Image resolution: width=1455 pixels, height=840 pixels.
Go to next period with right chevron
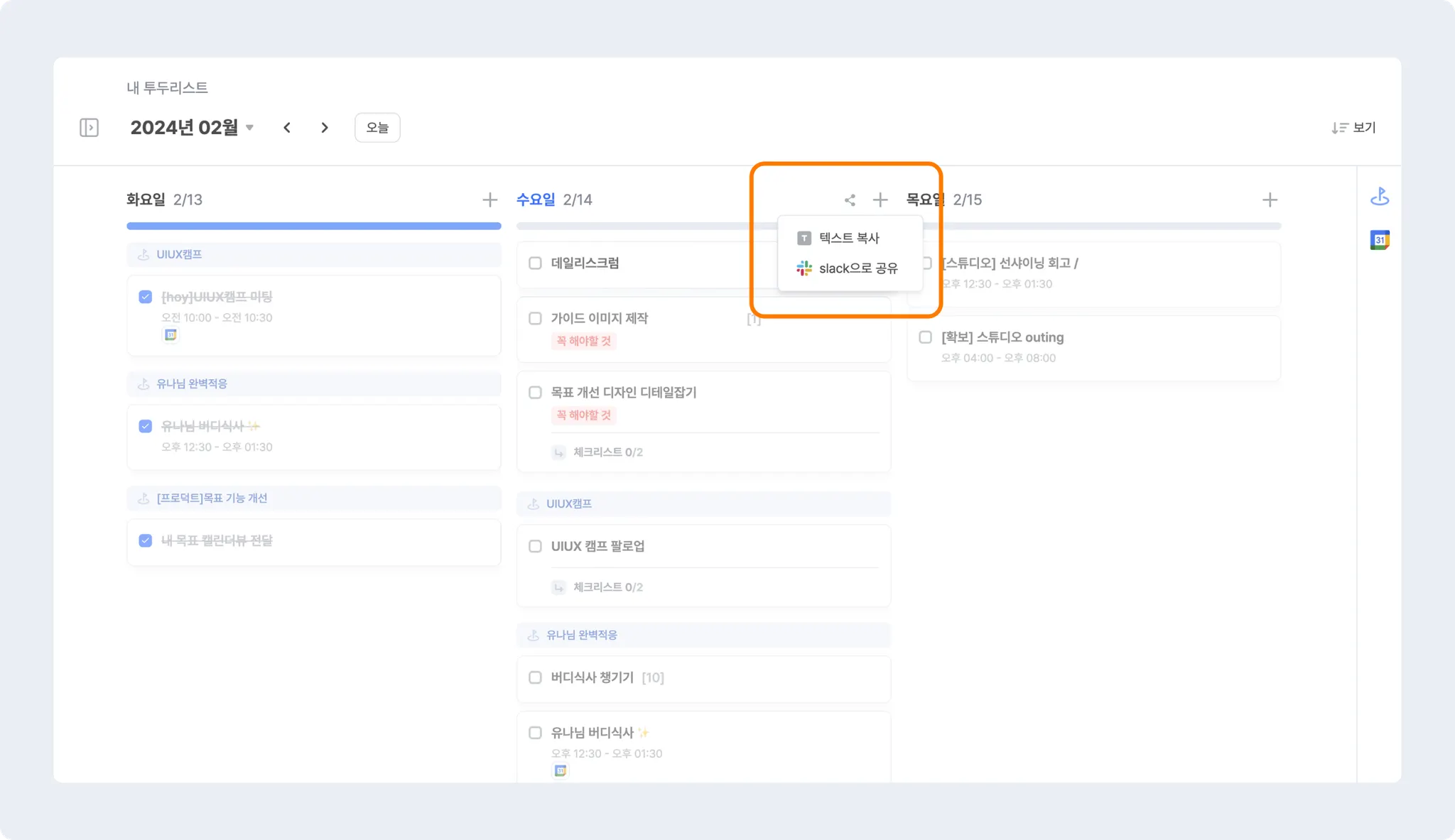click(325, 128)
